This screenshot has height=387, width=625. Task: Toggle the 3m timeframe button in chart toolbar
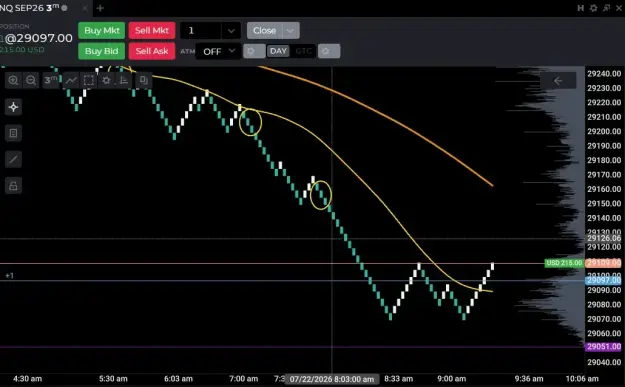[51, 80]
